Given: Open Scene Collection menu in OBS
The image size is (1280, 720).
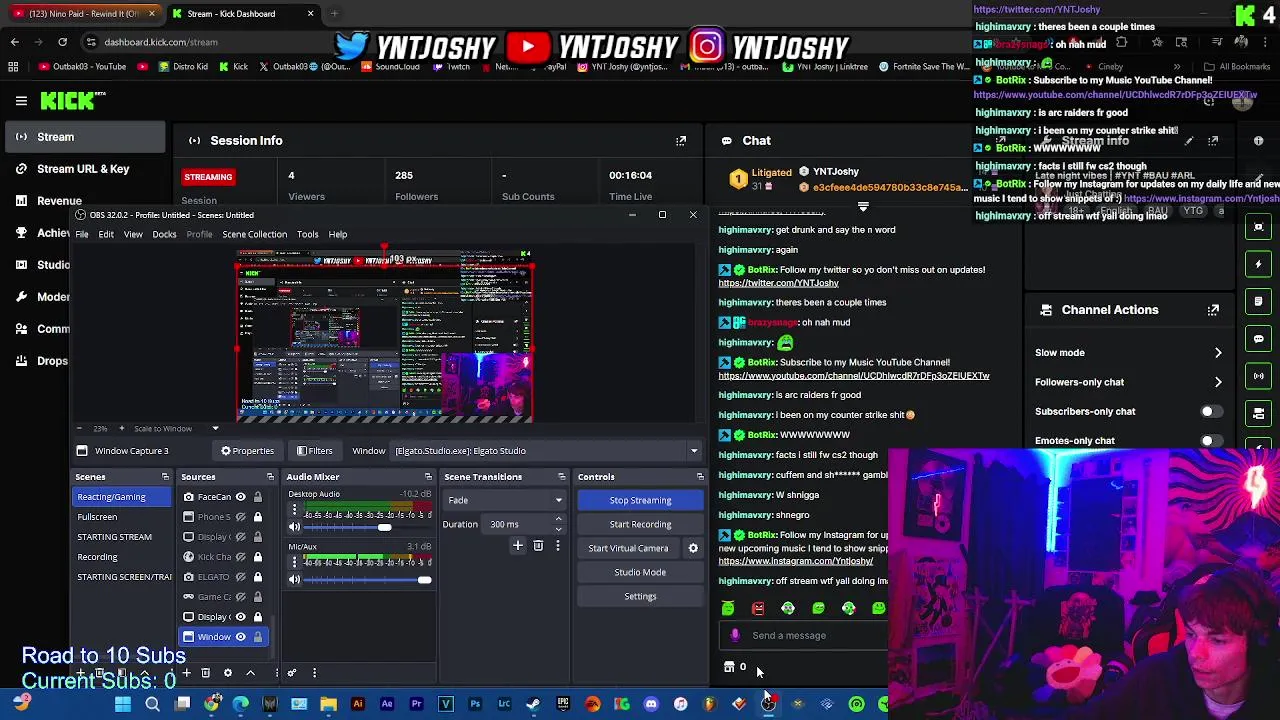Looking at the screenshot, I should pyautogui.click(x=254, y=235).
